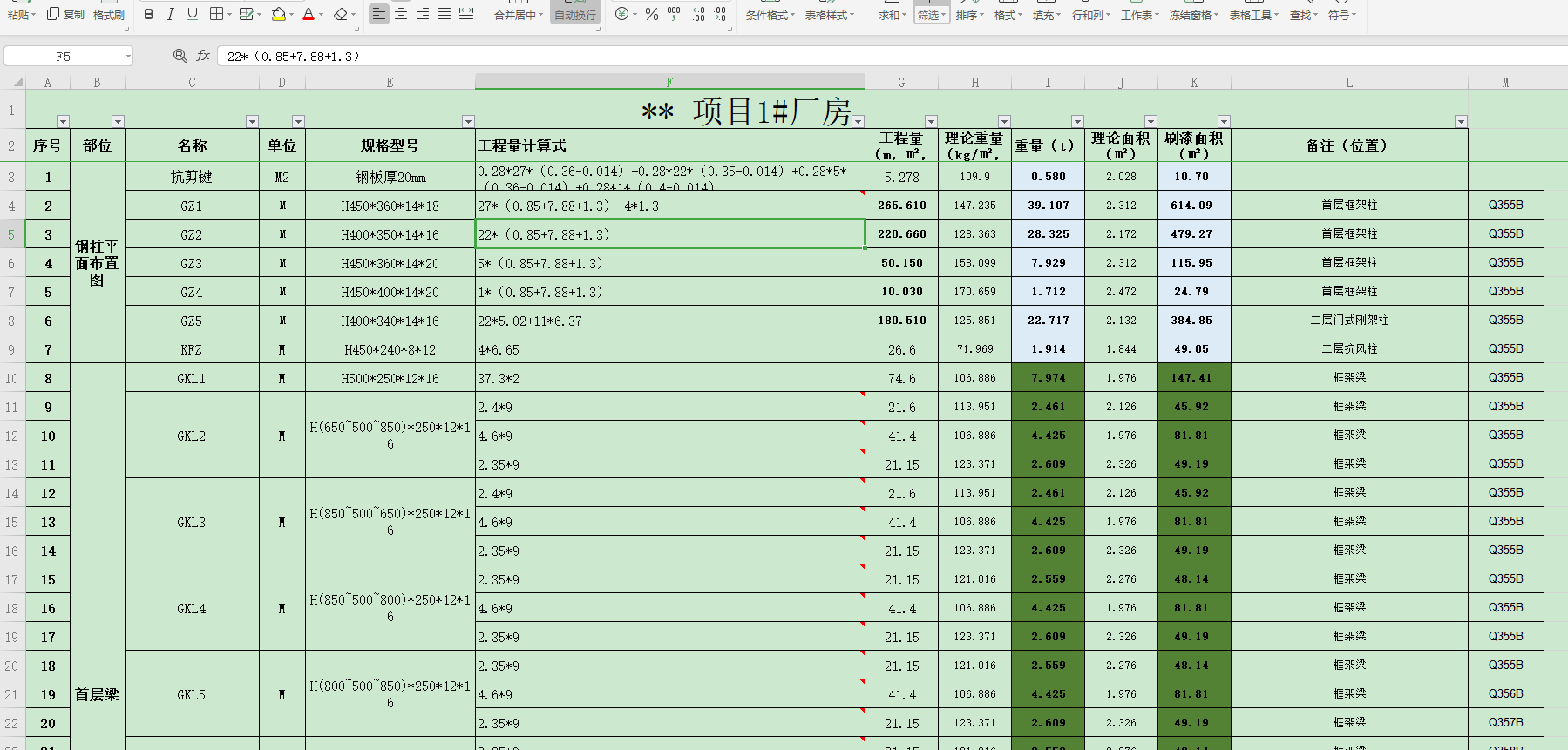Click the 格式刷 format painter
This screenshot has width=1568, height=750.
pyautogui.click(x=108, y=15)
